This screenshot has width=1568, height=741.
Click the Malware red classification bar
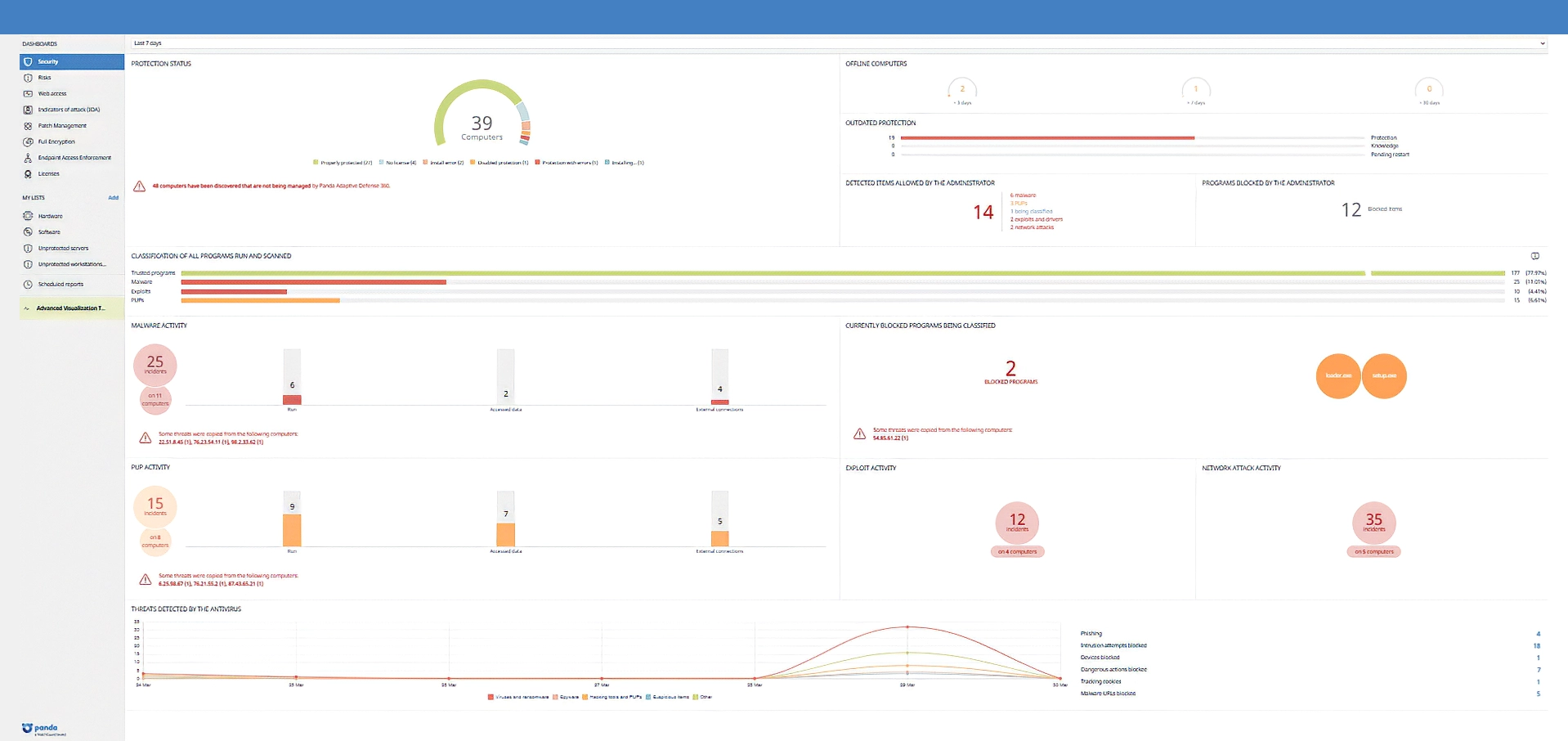313,282
